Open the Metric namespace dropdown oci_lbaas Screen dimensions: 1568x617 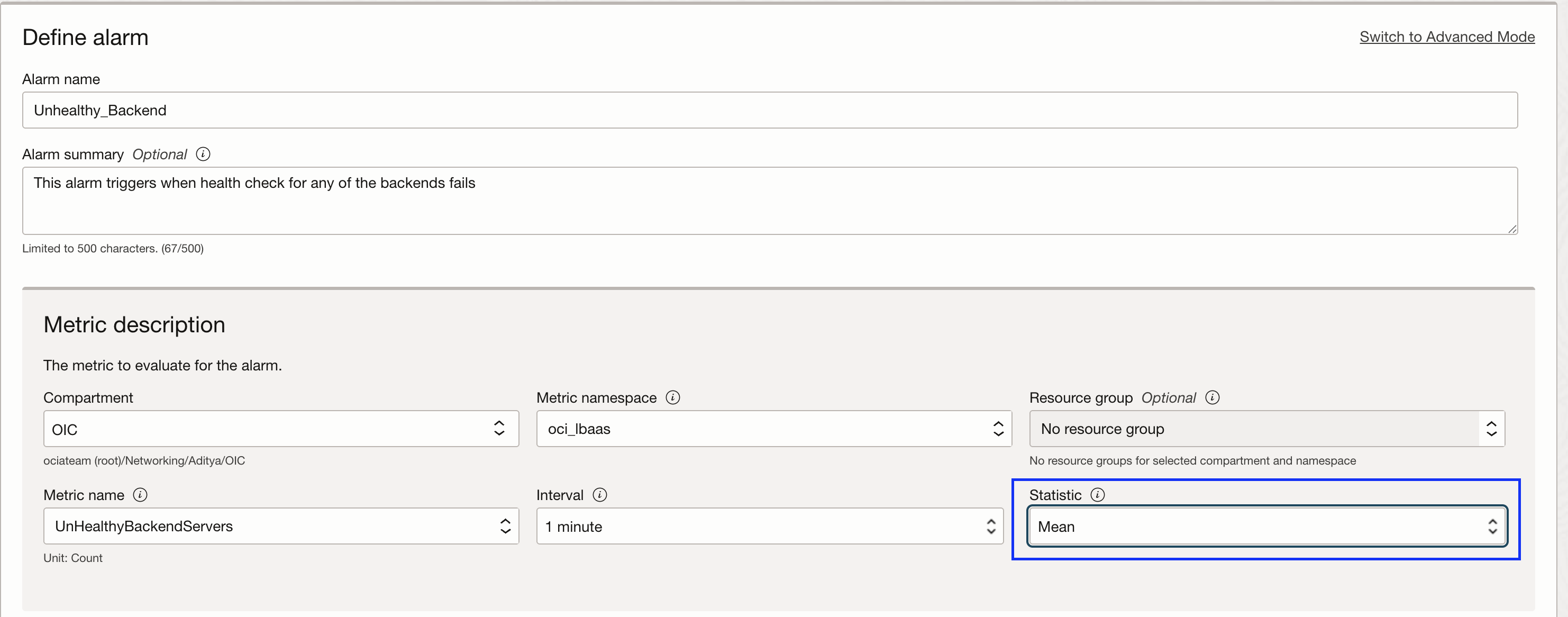(x=761, y=429)
